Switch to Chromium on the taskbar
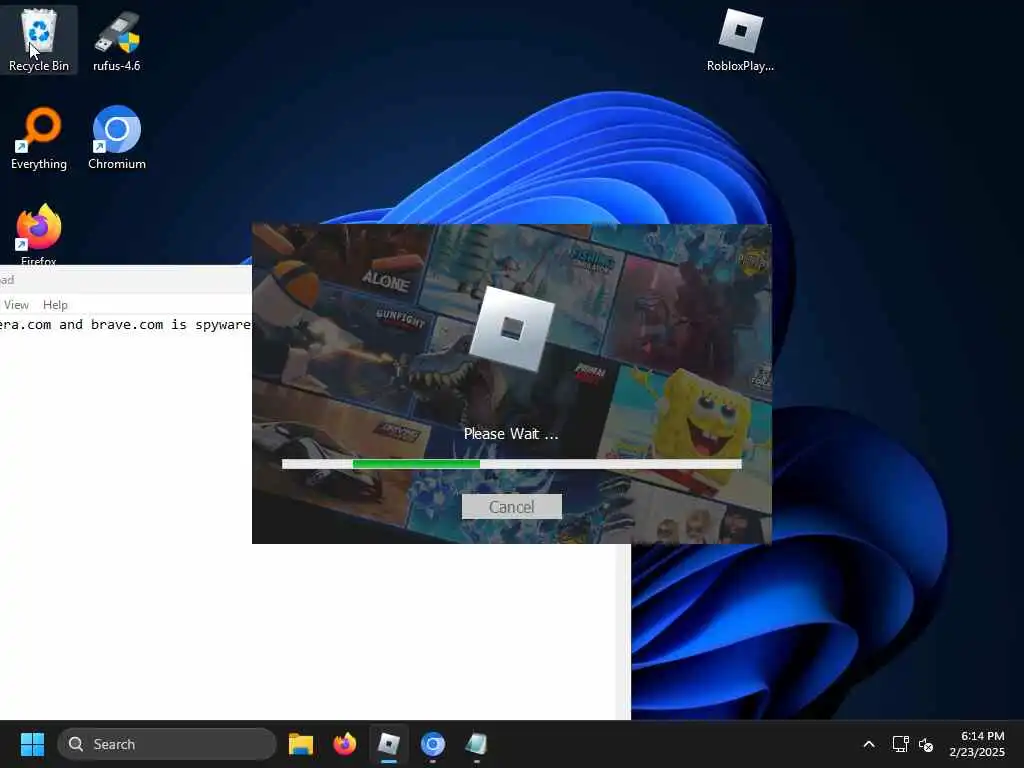 click(x=432, y=744)
